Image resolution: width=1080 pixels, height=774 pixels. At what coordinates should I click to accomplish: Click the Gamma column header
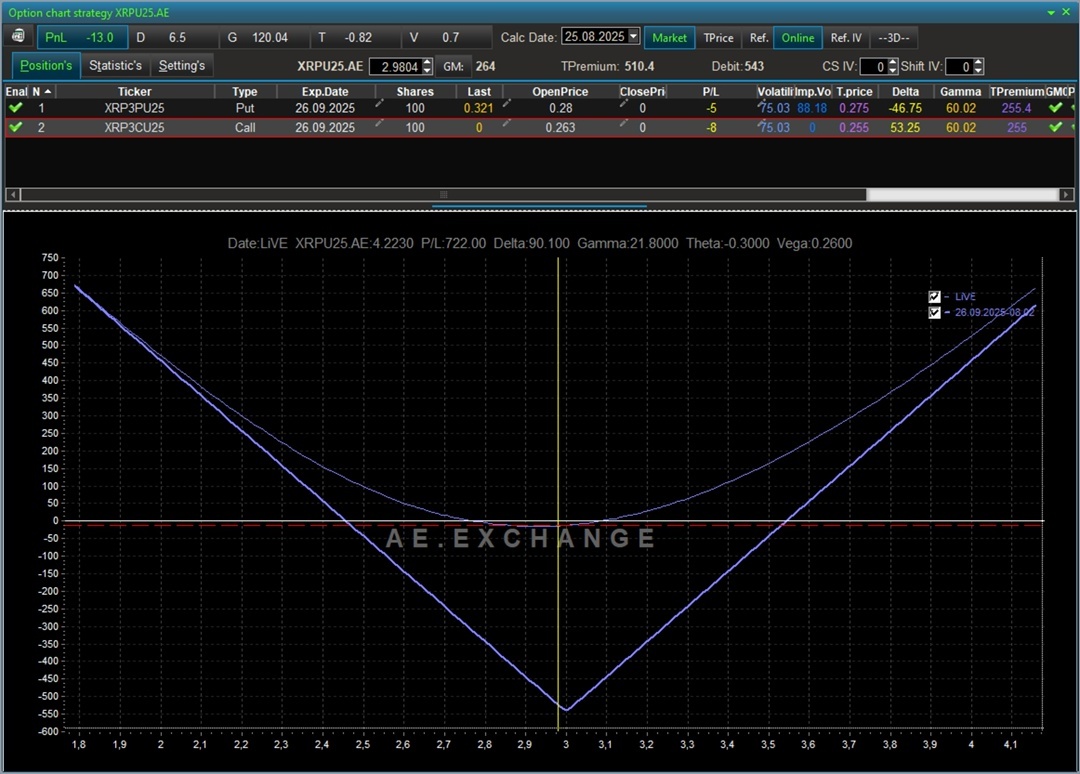click(x=960, y=92)
